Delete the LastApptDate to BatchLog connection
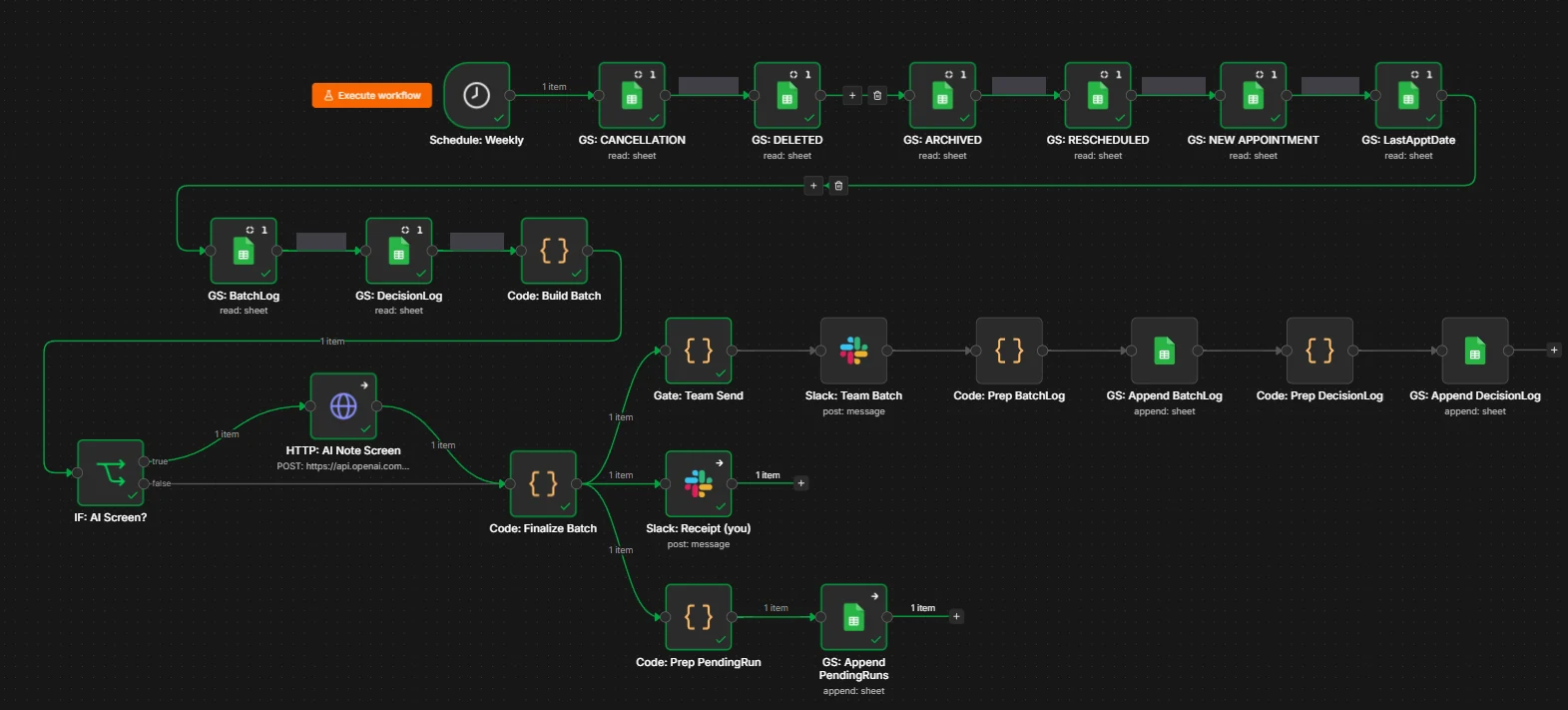The width and height of the screenshot is (1568, 710). [x=838, y=185]
